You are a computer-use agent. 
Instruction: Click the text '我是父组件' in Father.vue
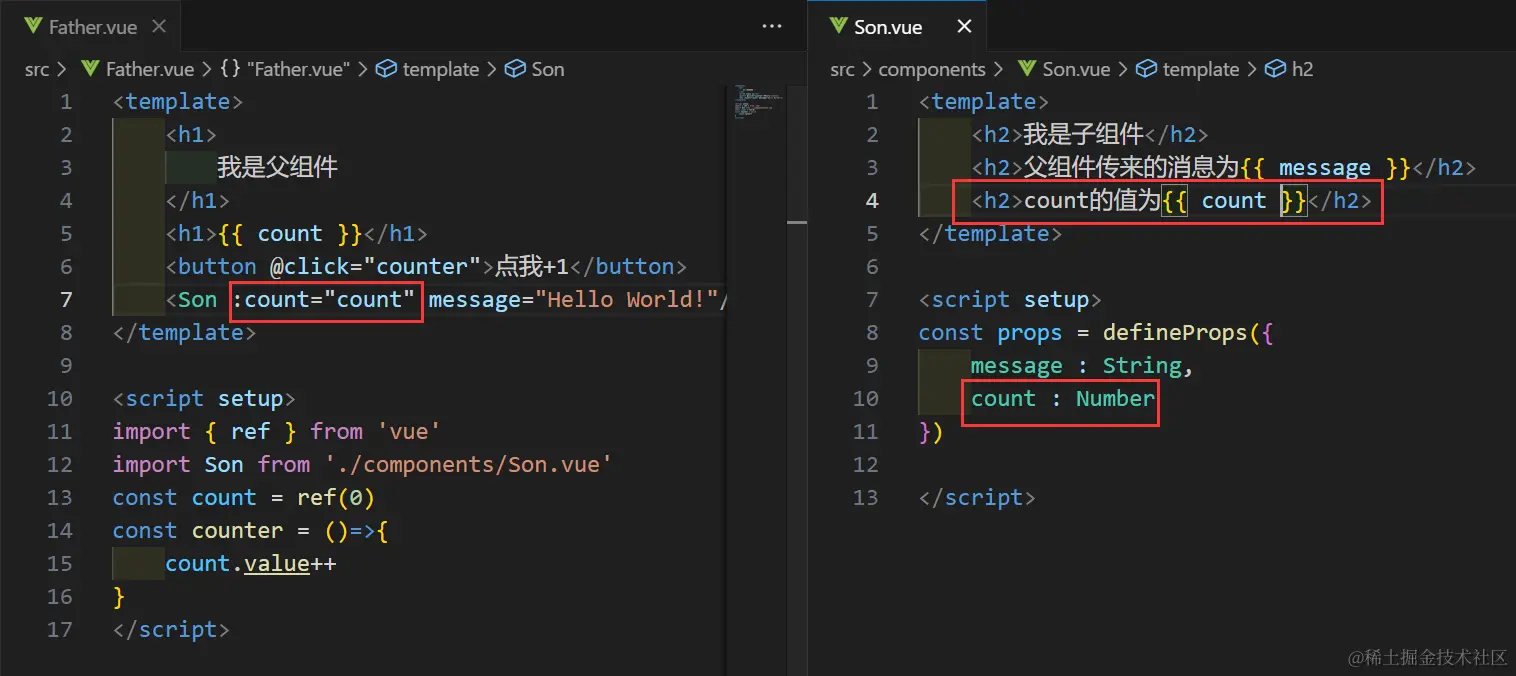tap(278, 167)
